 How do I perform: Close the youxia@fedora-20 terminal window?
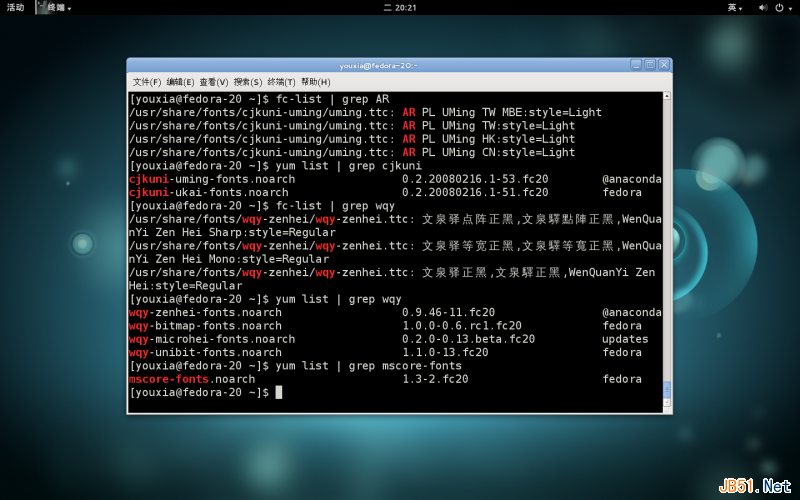664,65
